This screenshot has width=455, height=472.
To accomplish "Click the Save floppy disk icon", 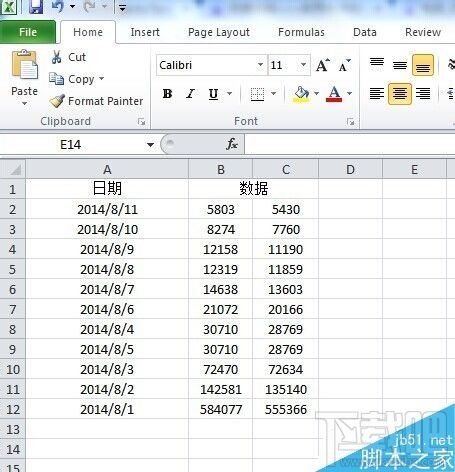I will pyautogui.click(x=36, y=6).
